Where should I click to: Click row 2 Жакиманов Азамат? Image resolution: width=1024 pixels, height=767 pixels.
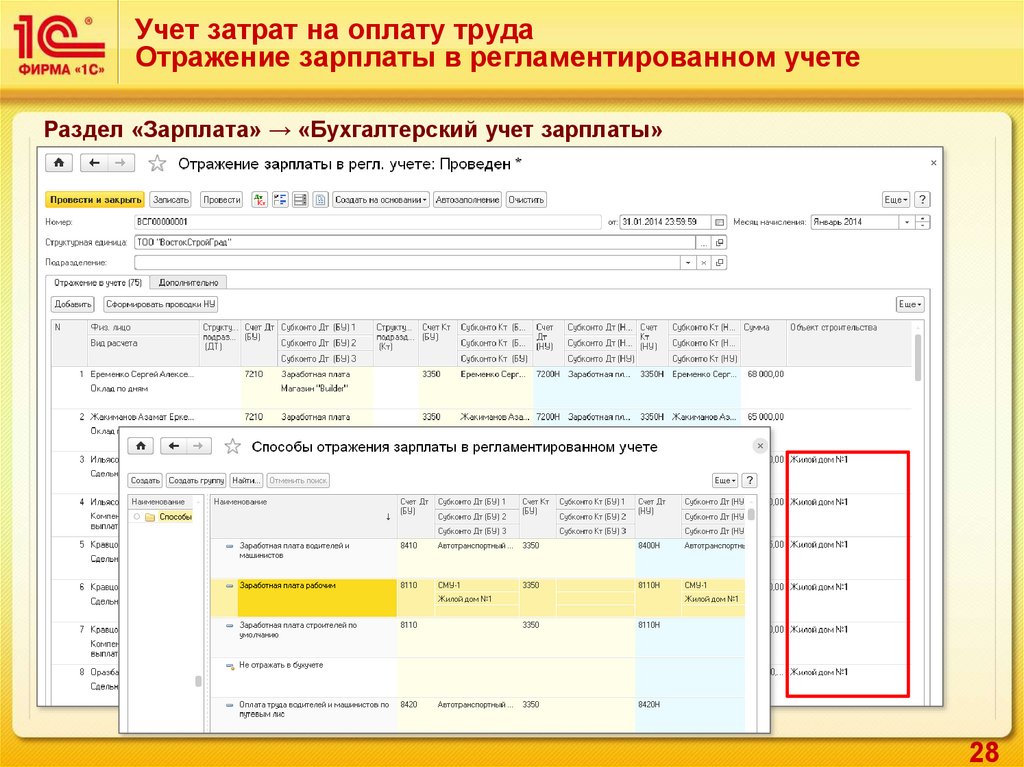[x=482, y=418]
